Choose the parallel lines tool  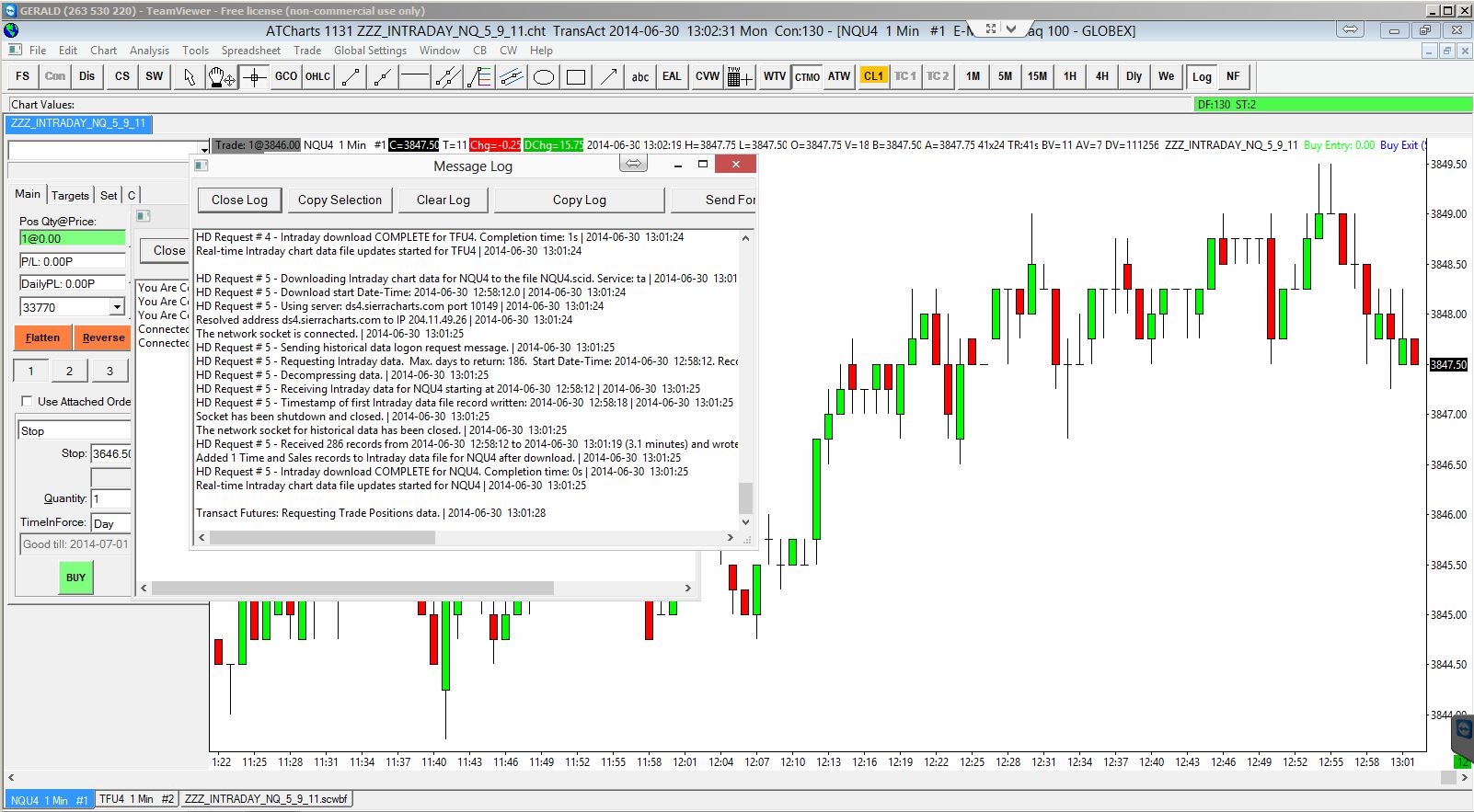(x=447, y=76)
